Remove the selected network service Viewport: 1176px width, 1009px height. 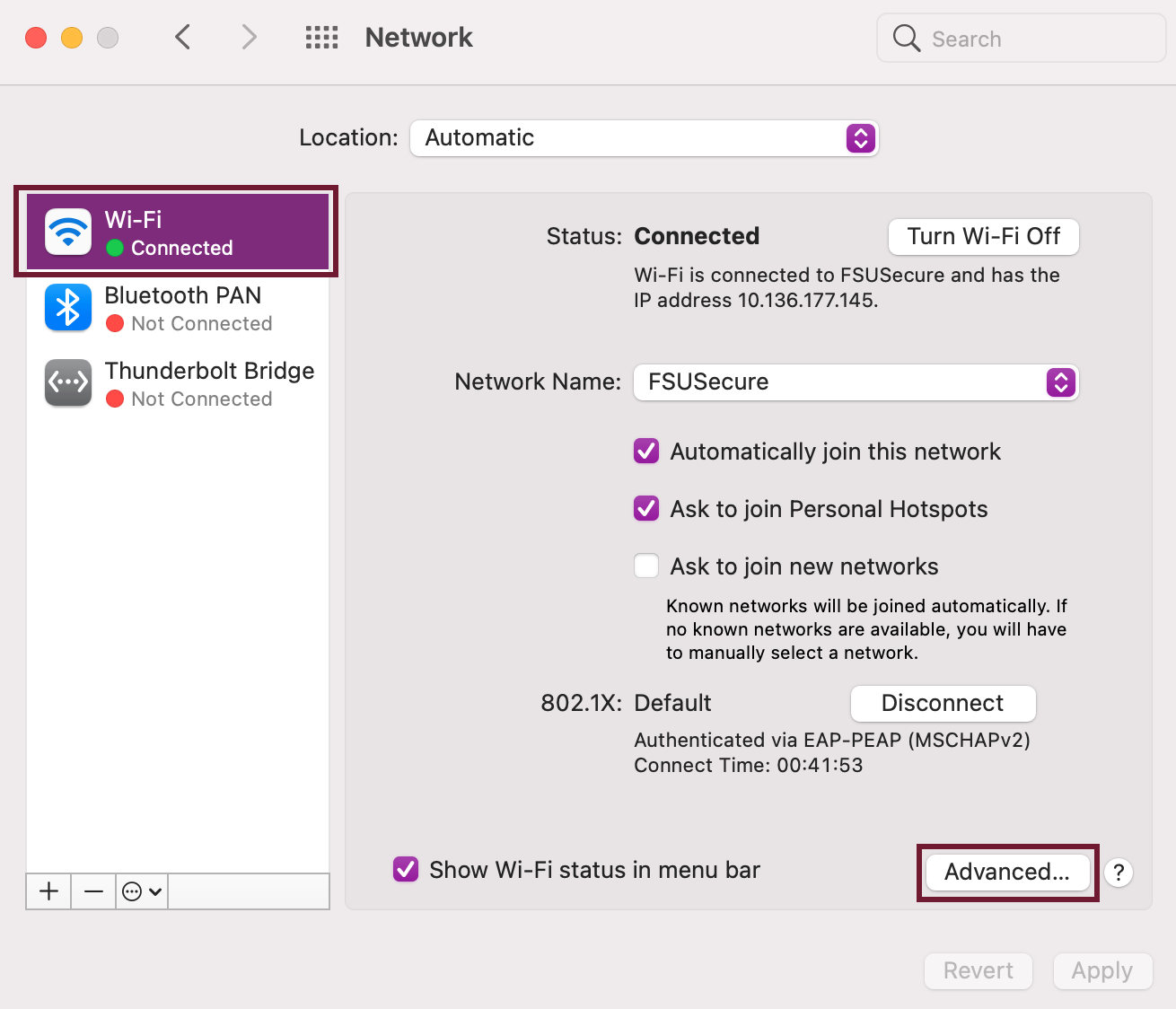[x=93, y=891]
